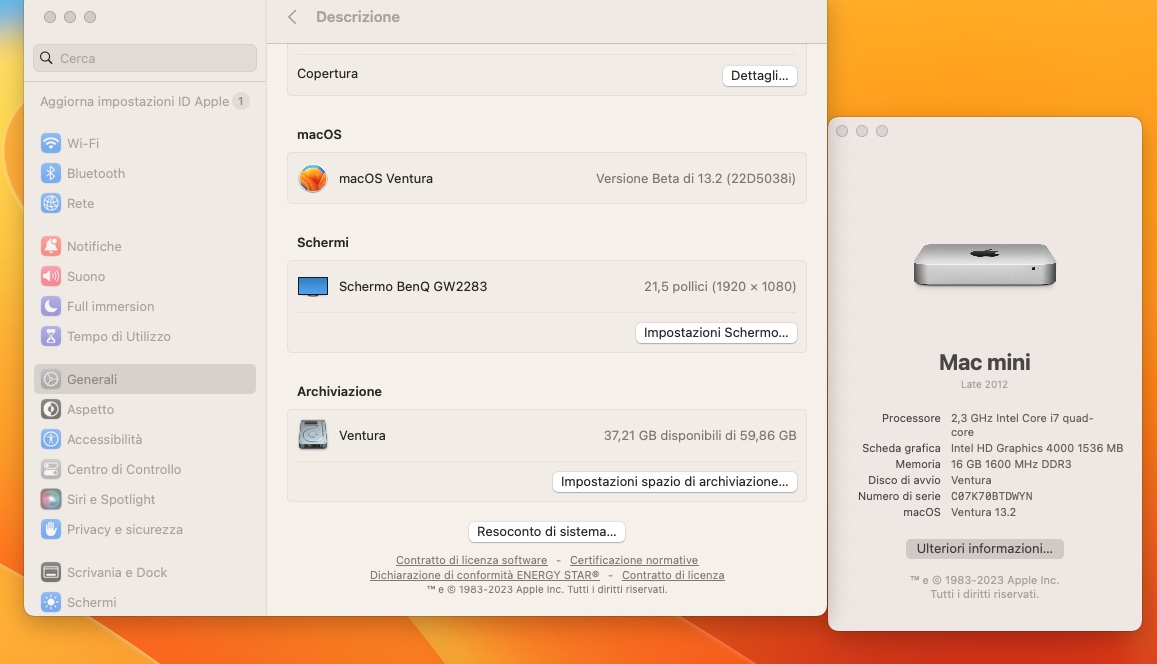Screen dimensions: 1157x664
Task: Open Wi-Fi settings icon in sidebar
Action: coord(51,143)
